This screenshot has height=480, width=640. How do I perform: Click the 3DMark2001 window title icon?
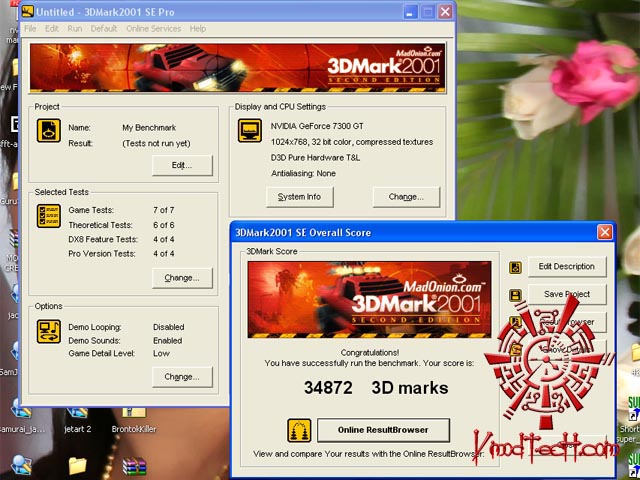[x=28, y=11]
